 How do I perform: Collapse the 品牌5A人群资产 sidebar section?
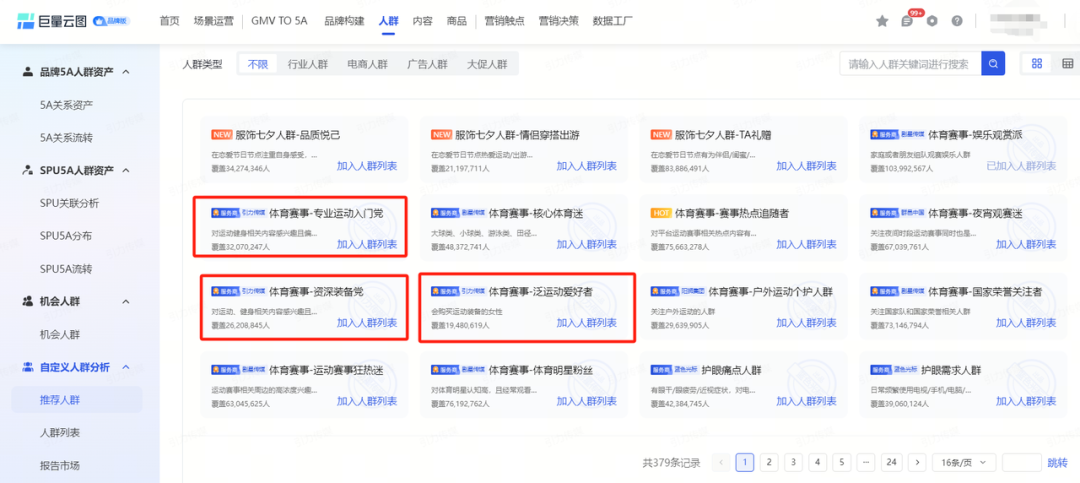click(x=126, y=71)
